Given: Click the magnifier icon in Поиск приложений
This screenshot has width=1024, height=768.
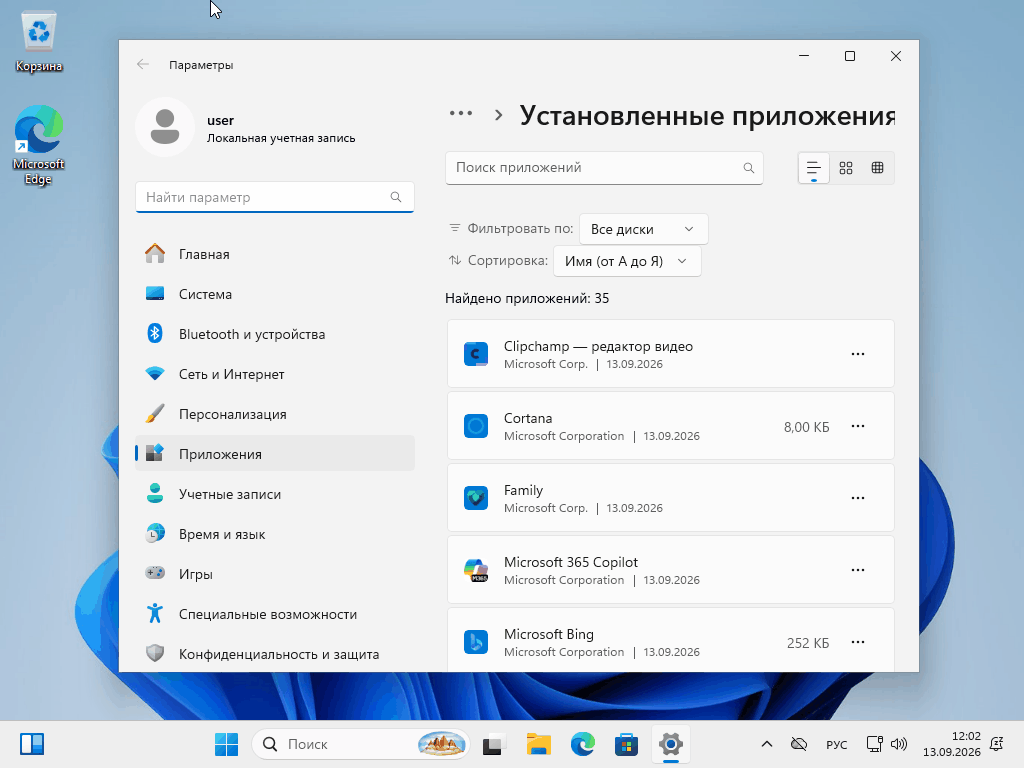Looking at the screenshot, I should pos(748,168).
